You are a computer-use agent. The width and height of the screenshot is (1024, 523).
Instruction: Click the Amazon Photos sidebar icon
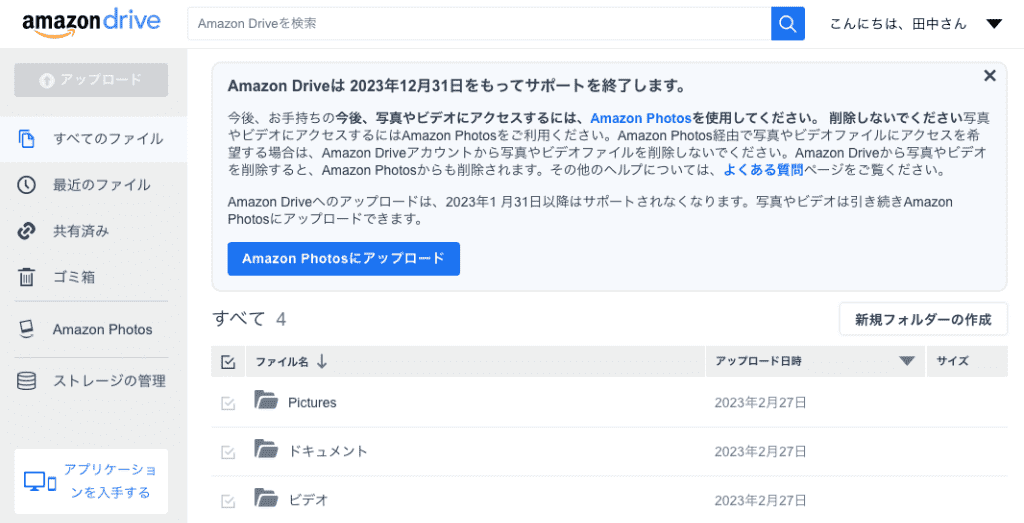click(26, 329)
